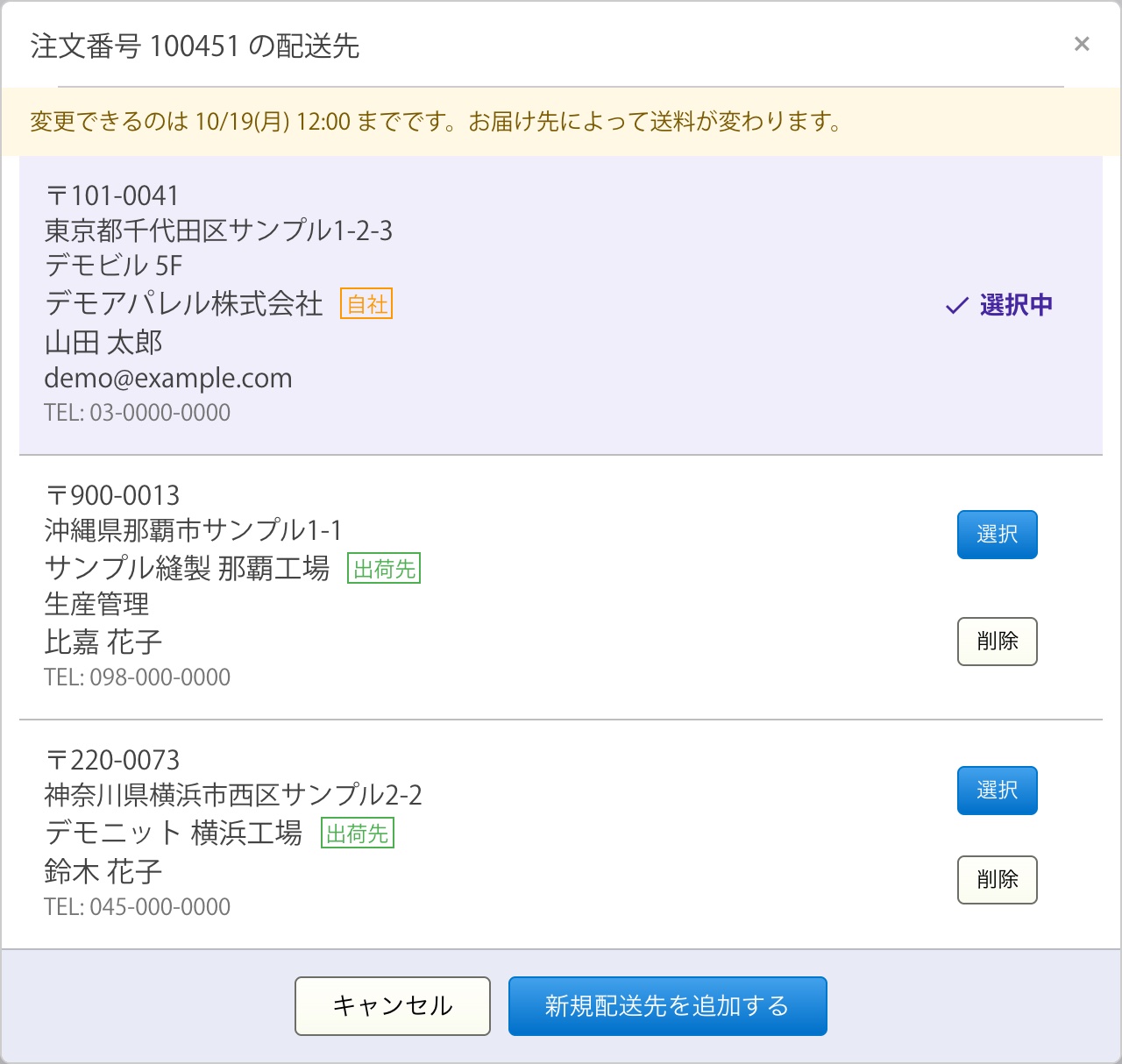Screen dimensions: 1122x1064
Task: Click company name デモアパレル株式会社
Action: (184, 304)
